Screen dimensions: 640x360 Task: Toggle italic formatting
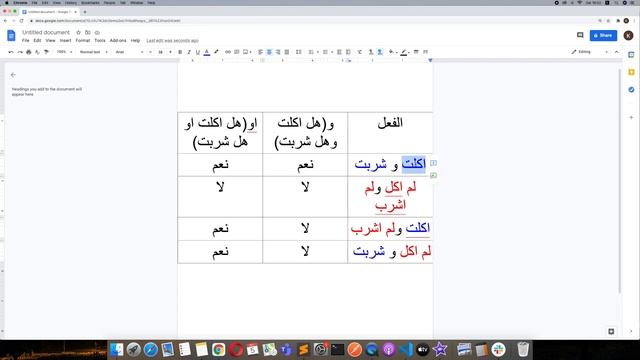click(189, 52)
